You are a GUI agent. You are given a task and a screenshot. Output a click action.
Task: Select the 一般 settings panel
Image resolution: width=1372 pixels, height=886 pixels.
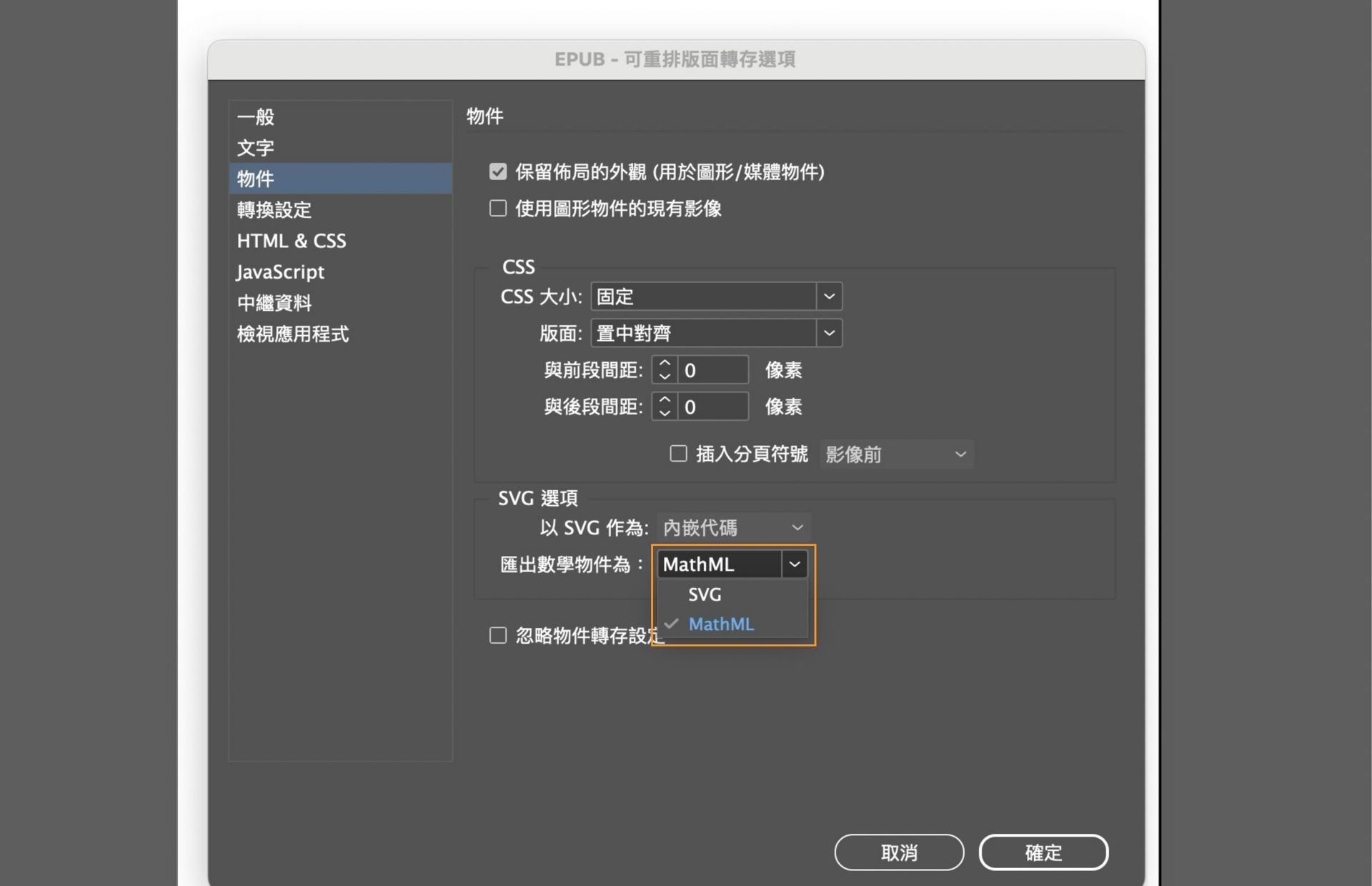[255, 116]
